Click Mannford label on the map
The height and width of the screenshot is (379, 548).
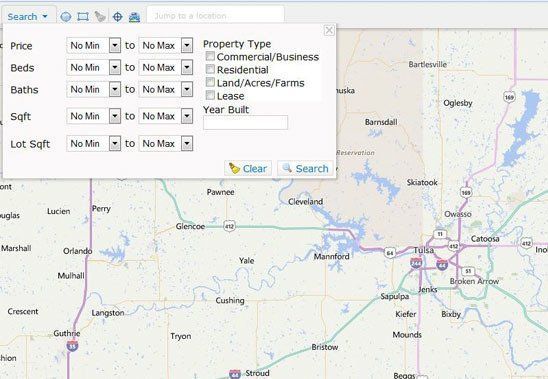331,257
